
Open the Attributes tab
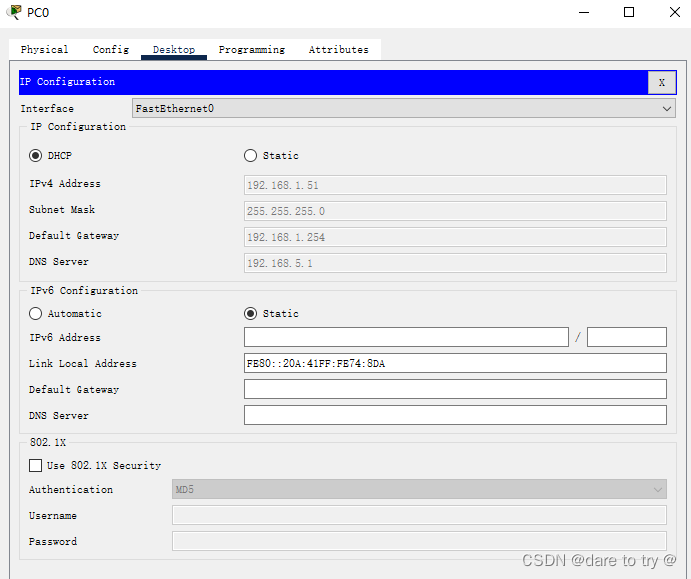click(x=338, y=49)
